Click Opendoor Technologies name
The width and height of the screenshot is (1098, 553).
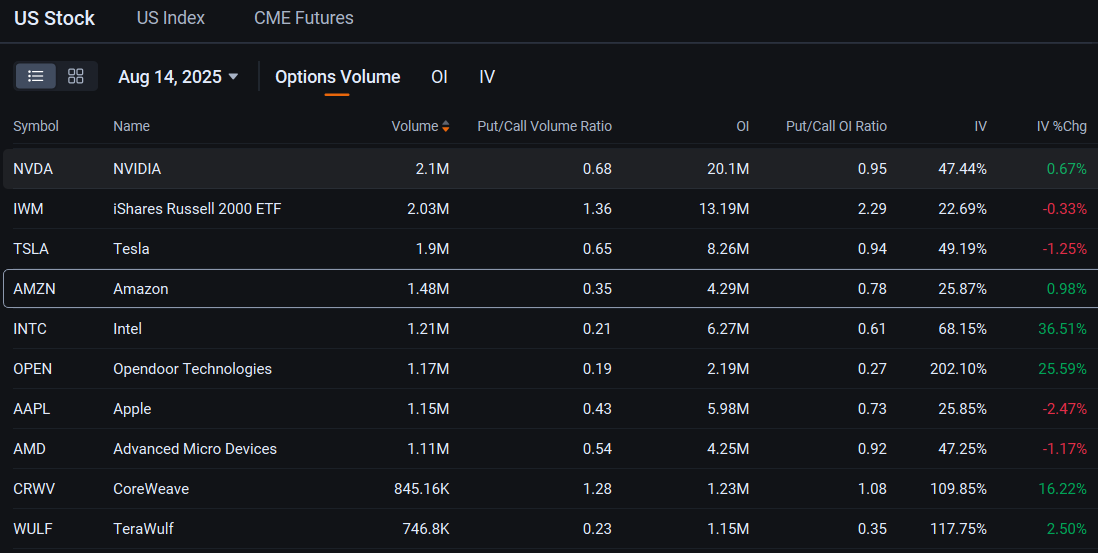193,368
